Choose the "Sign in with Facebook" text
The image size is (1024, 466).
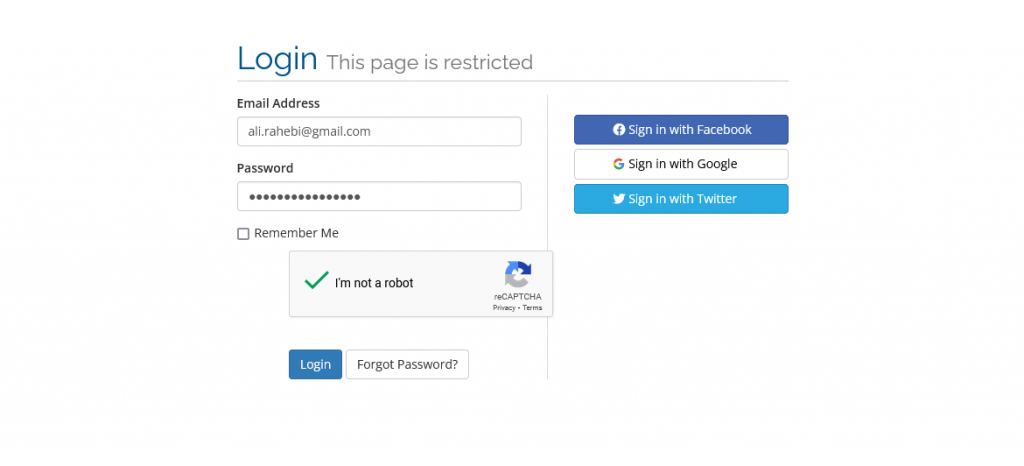[690, 130]
